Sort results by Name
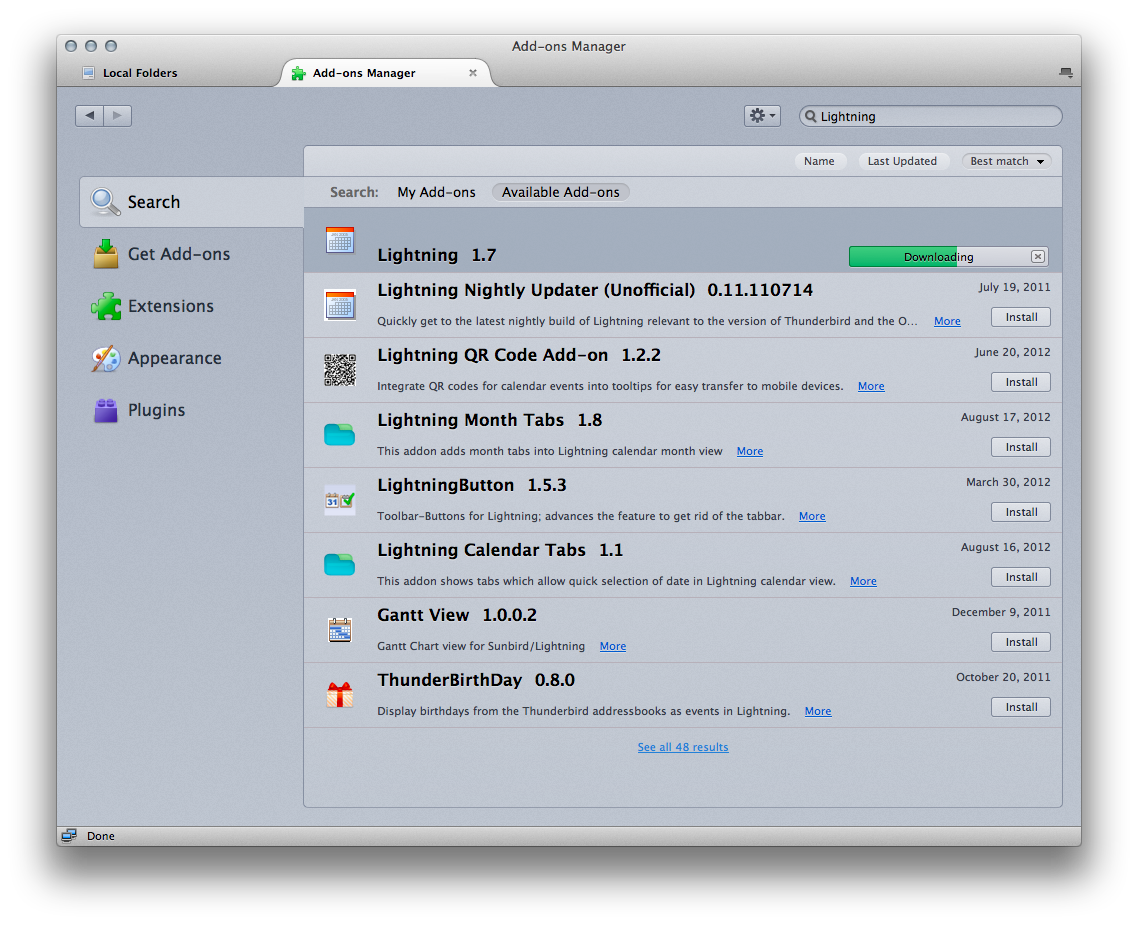Viewport: 1138px width, 925px height. point(819,161)
